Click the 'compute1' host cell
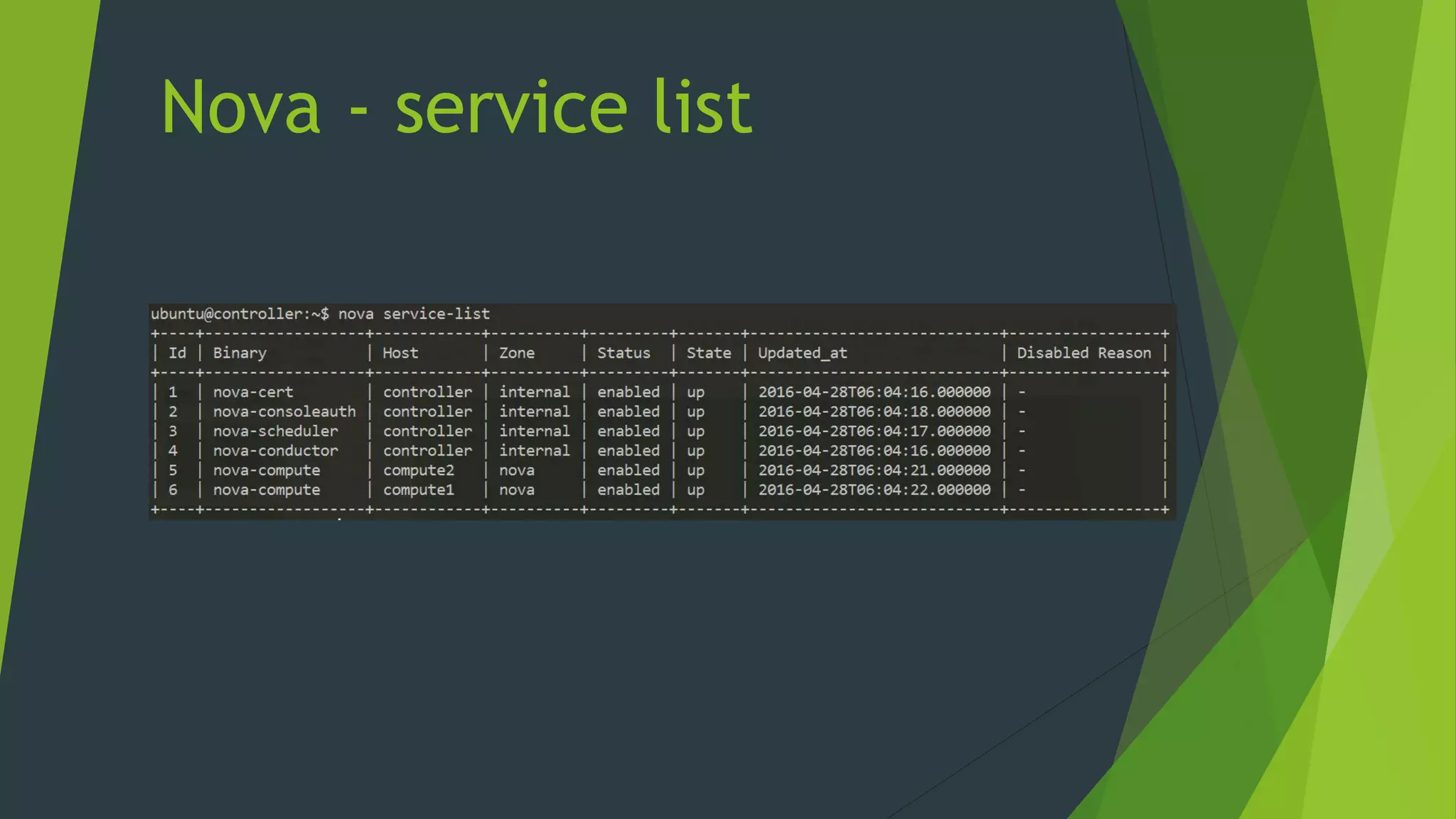This screenshot has height=819, width=1456. click(x=419, y=490)
